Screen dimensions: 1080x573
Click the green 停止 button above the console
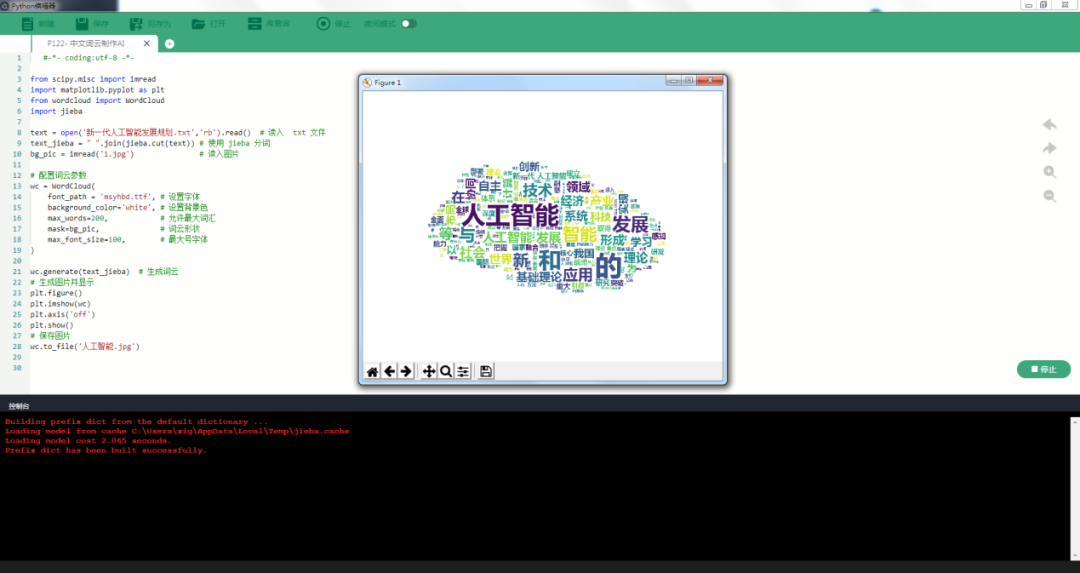(1043, 369)
